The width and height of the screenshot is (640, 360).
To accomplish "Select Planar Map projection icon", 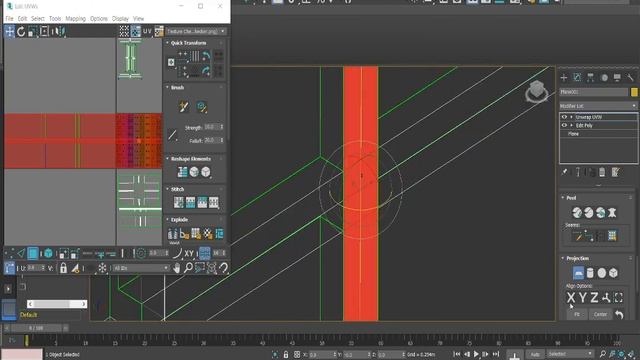I will 578,273.
